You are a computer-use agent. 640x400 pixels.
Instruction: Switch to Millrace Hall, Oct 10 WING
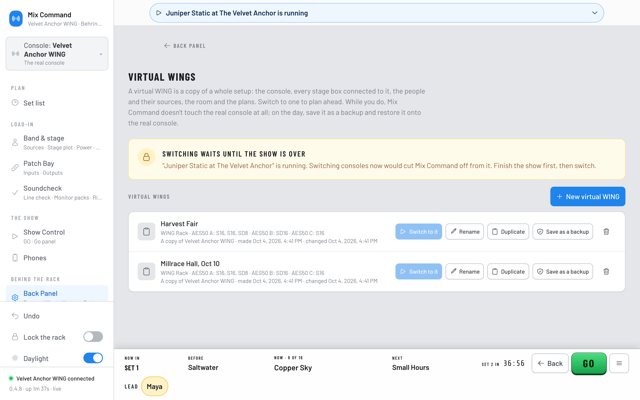click(x=418, y=271)
